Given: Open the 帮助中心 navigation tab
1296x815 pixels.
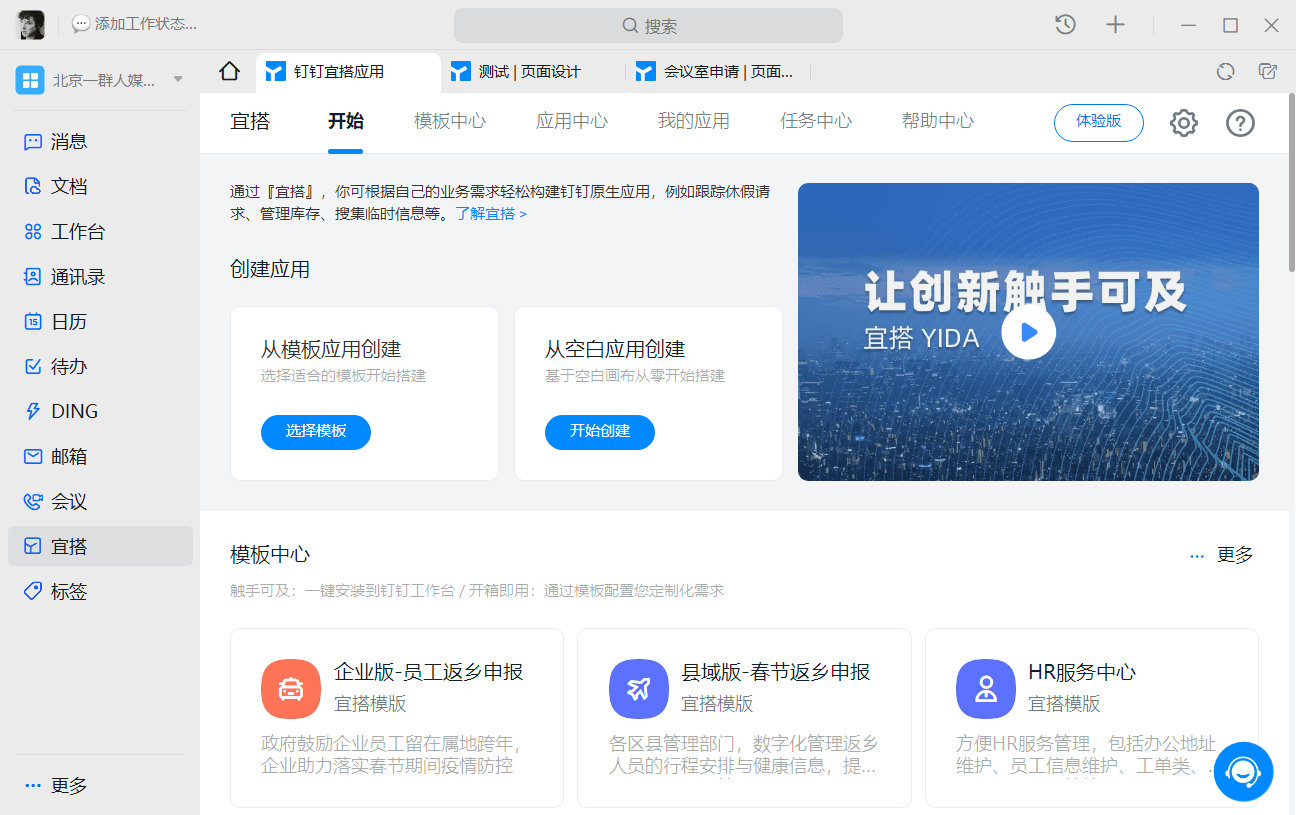Looking at the screenshot, I should [x=938, y=121].
